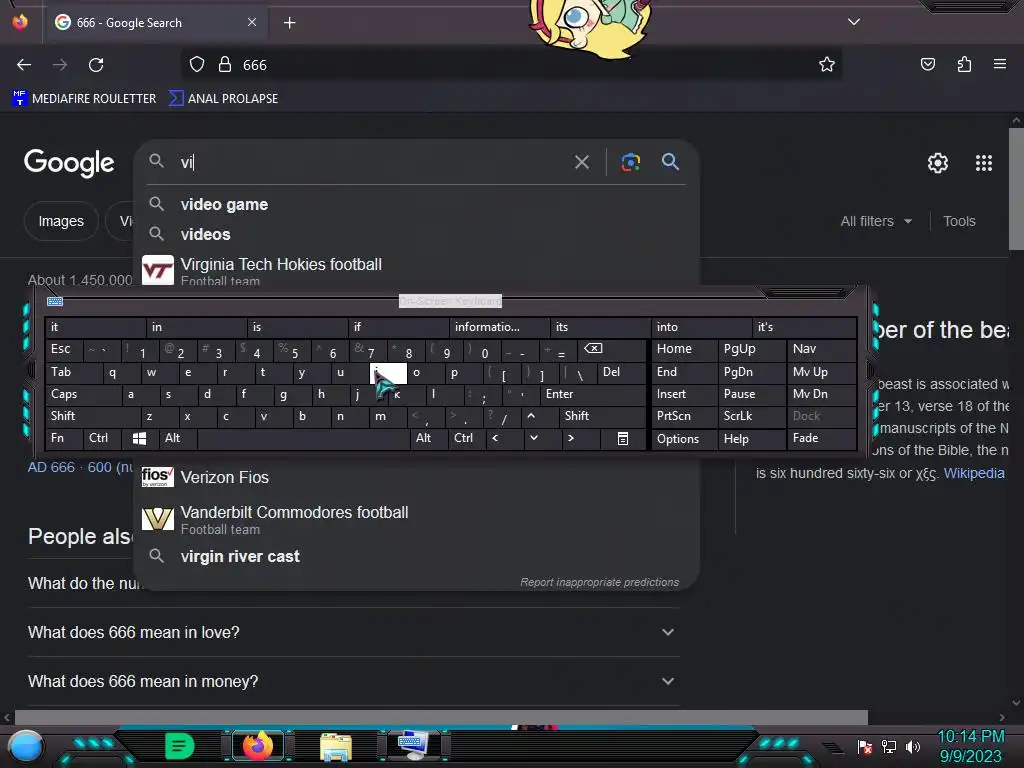The height and width of the screenshot is (768, 1024).
Task: Open tracking protection shield icon
Action: (x=197, y=65)
